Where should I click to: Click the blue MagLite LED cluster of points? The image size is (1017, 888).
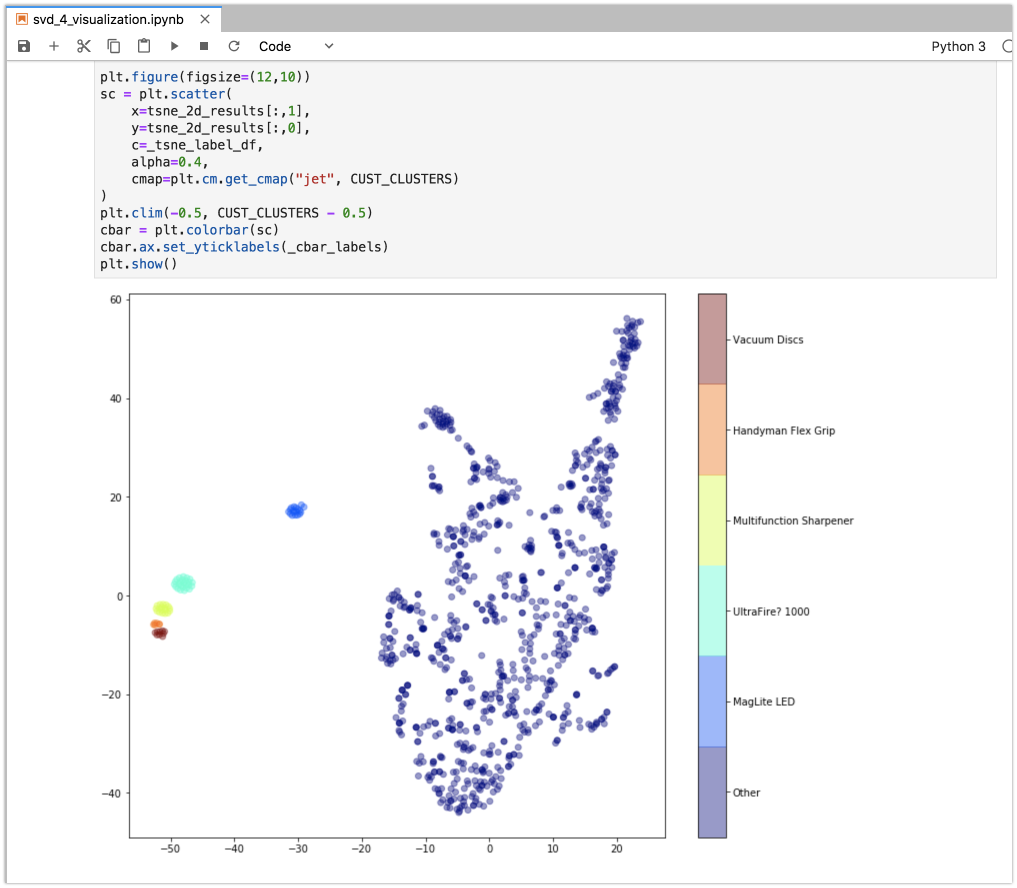point(297,511)
